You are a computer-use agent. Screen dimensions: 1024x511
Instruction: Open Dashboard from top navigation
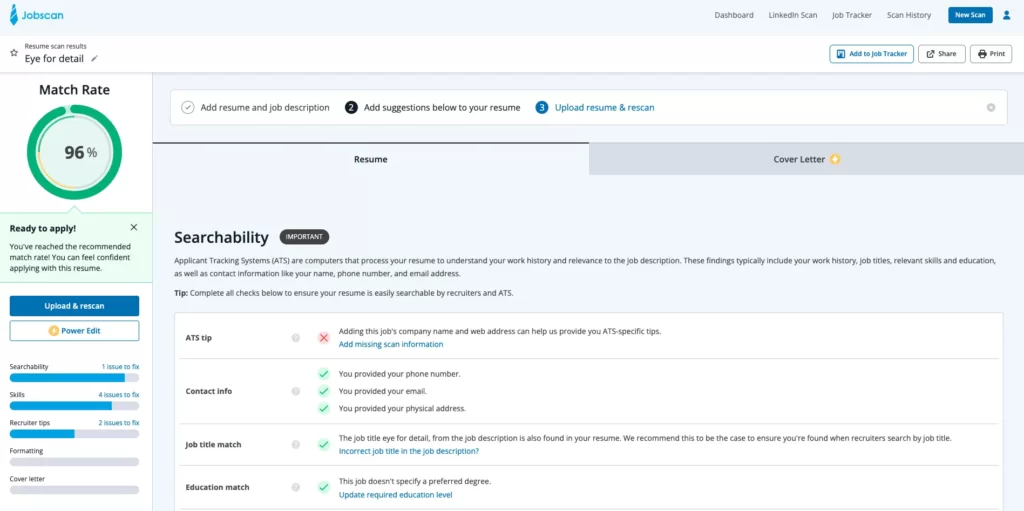click(734, 15)
